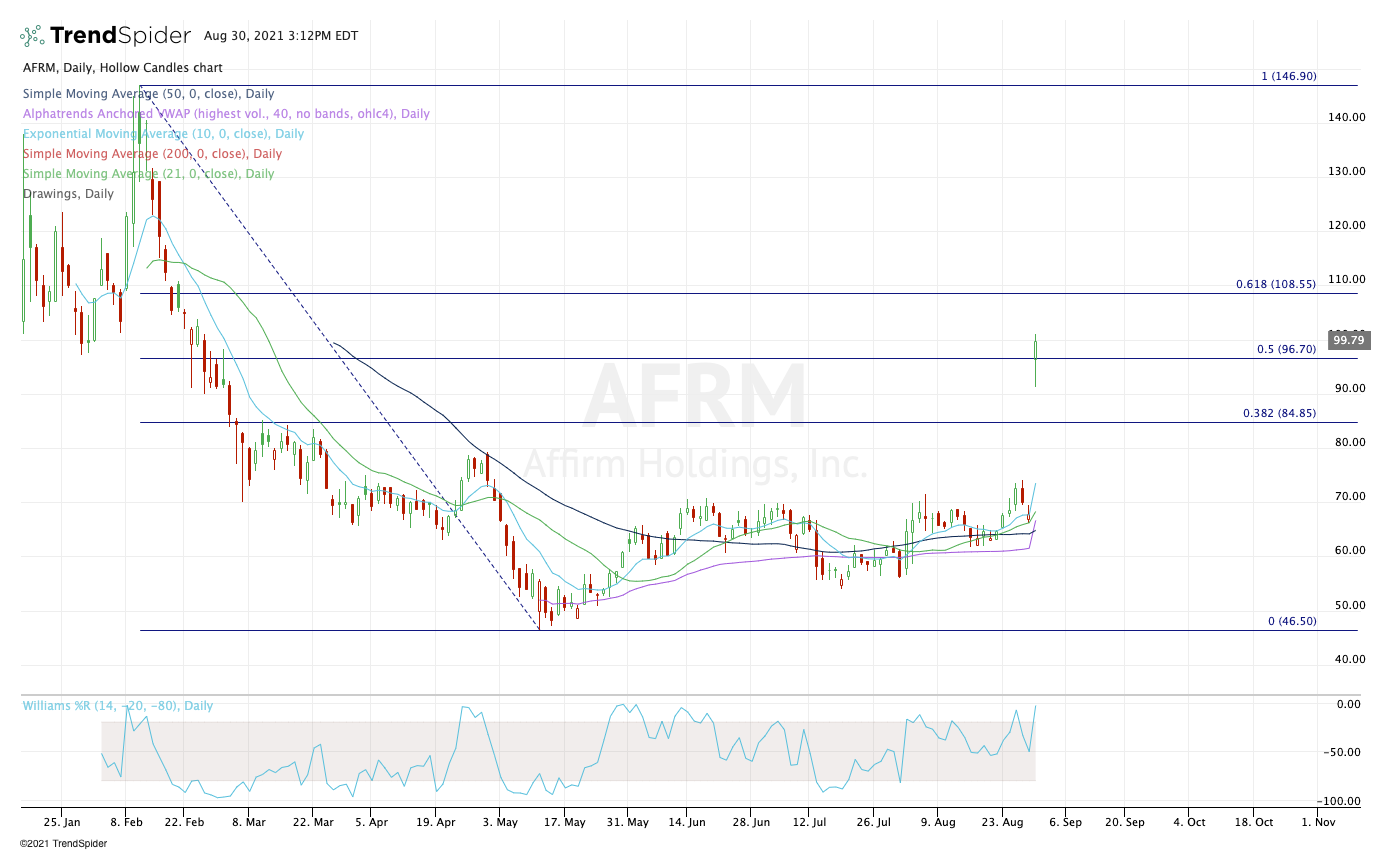Click the current price tag 99.79
Screen dimensions: 1391x853
1349,341
